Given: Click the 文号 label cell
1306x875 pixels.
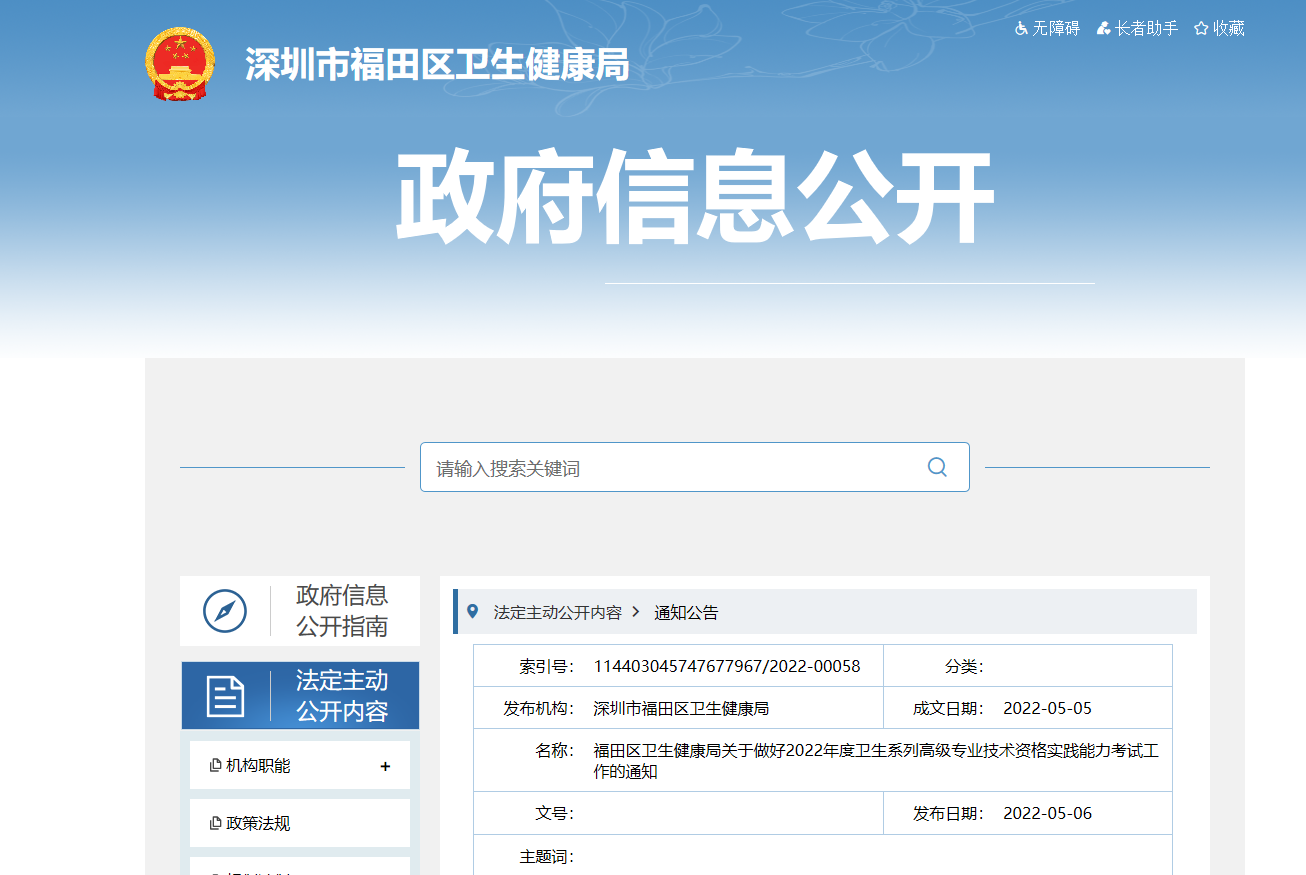Looking at the screenshot, I should tap(555, 813).
